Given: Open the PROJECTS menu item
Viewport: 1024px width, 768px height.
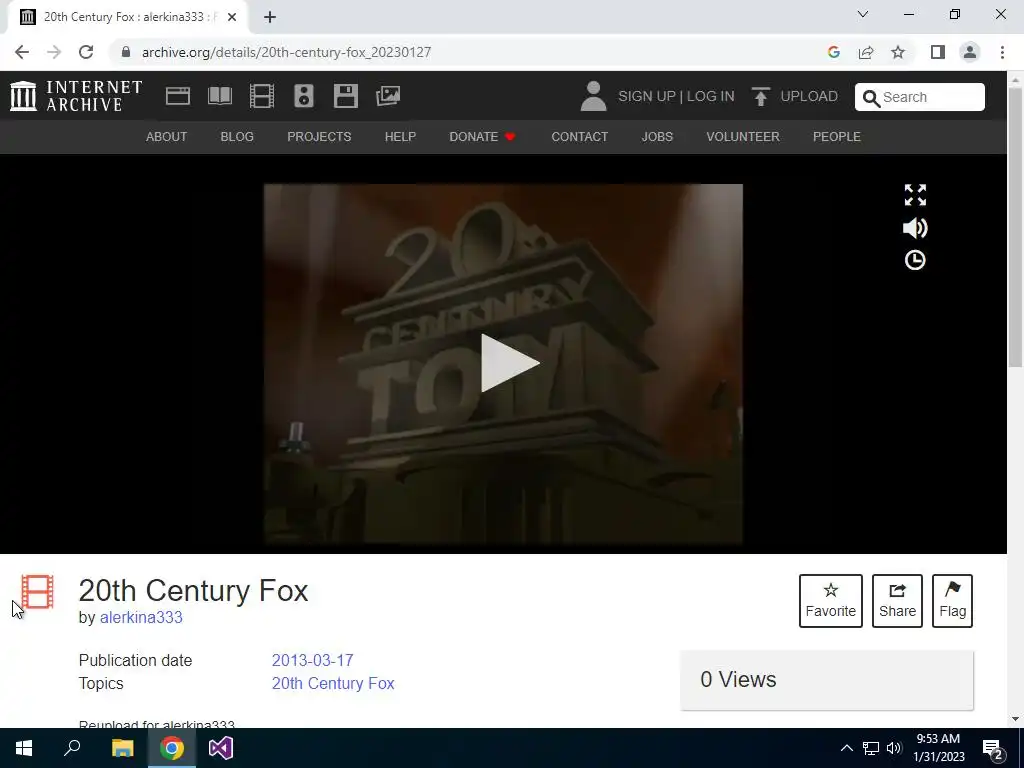Looking at the screenshot, I should [319, 136].
